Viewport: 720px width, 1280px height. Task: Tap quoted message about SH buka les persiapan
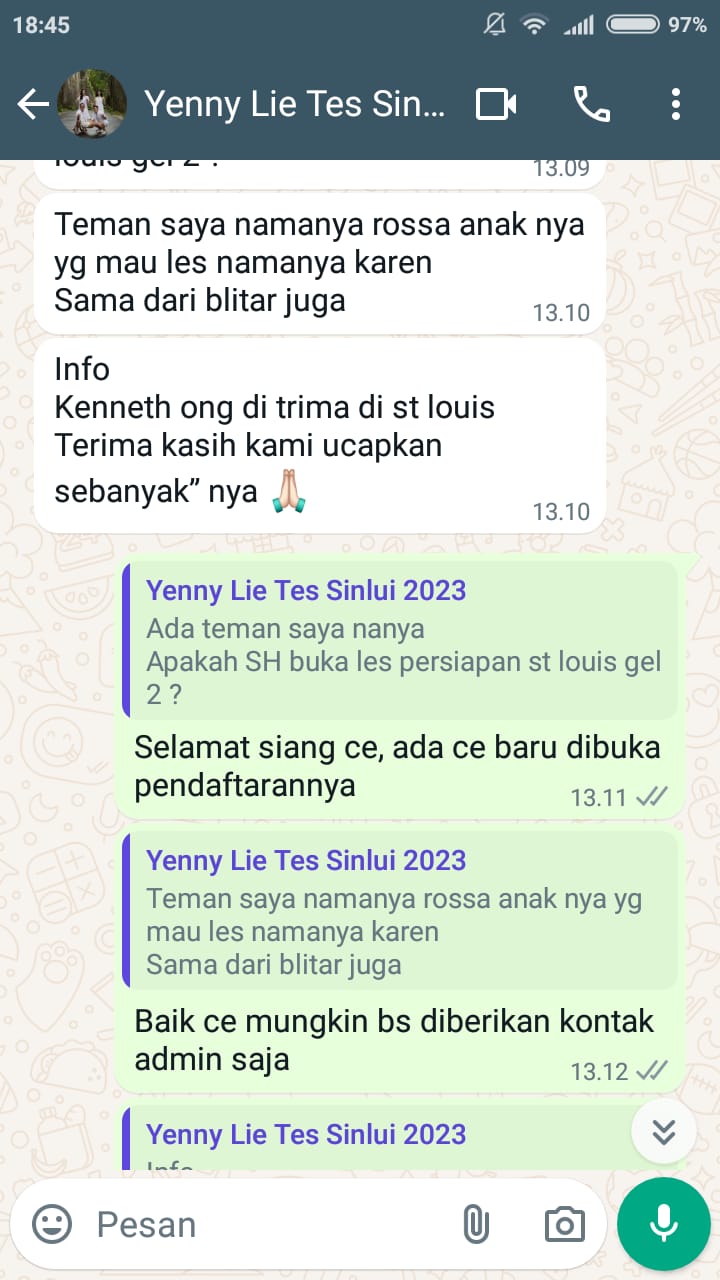[400, 640]
